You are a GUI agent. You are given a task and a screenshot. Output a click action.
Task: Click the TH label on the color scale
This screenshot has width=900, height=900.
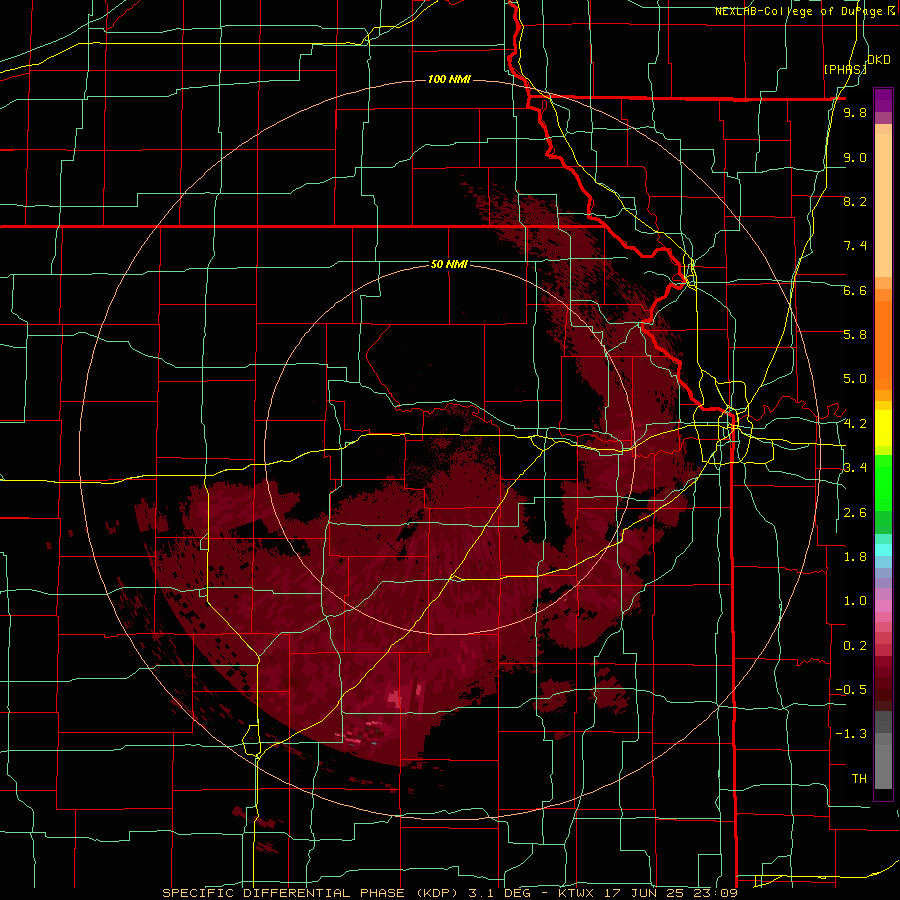pos(859,779)
